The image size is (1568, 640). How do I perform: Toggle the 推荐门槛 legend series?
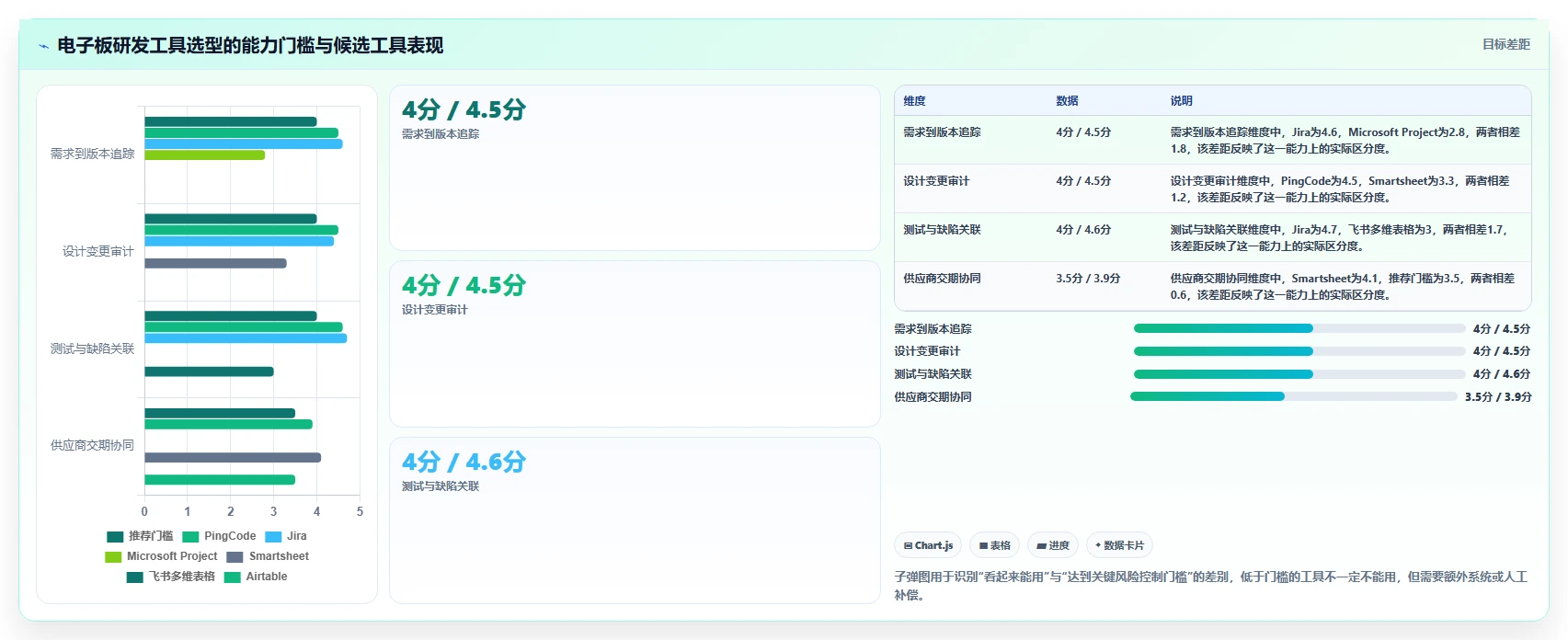tap(140, 536)
